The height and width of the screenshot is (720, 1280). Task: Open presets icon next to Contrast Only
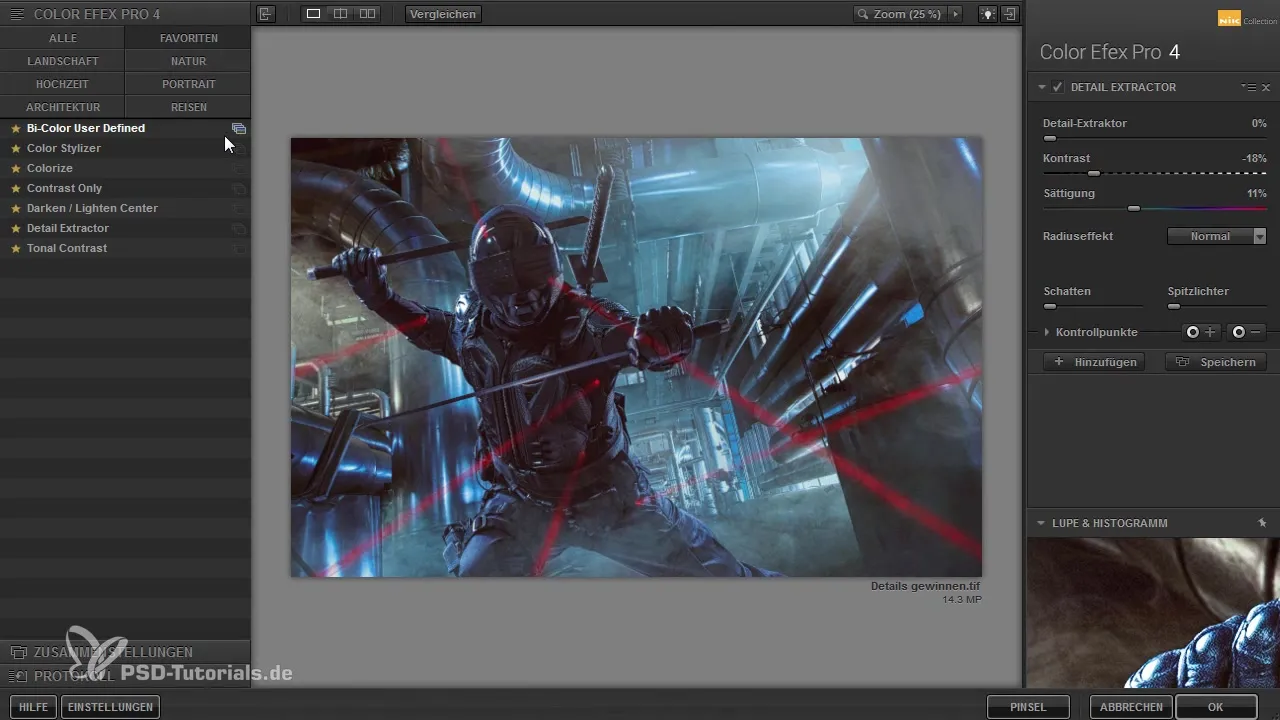pyautogui.click(x=239, y=188)
